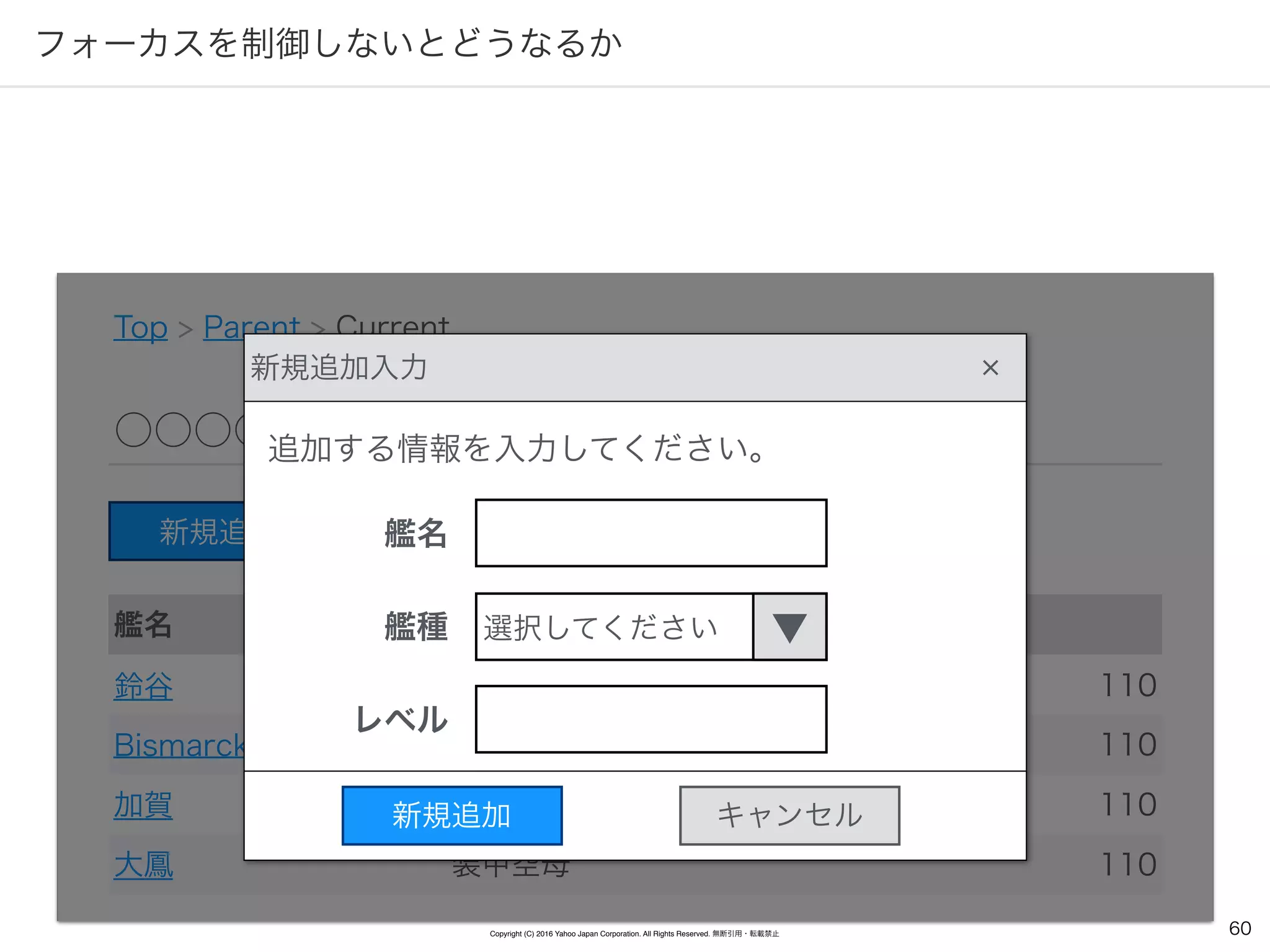Click the Bismarck ship link
1270x952 pixels.
click(179, 744)
